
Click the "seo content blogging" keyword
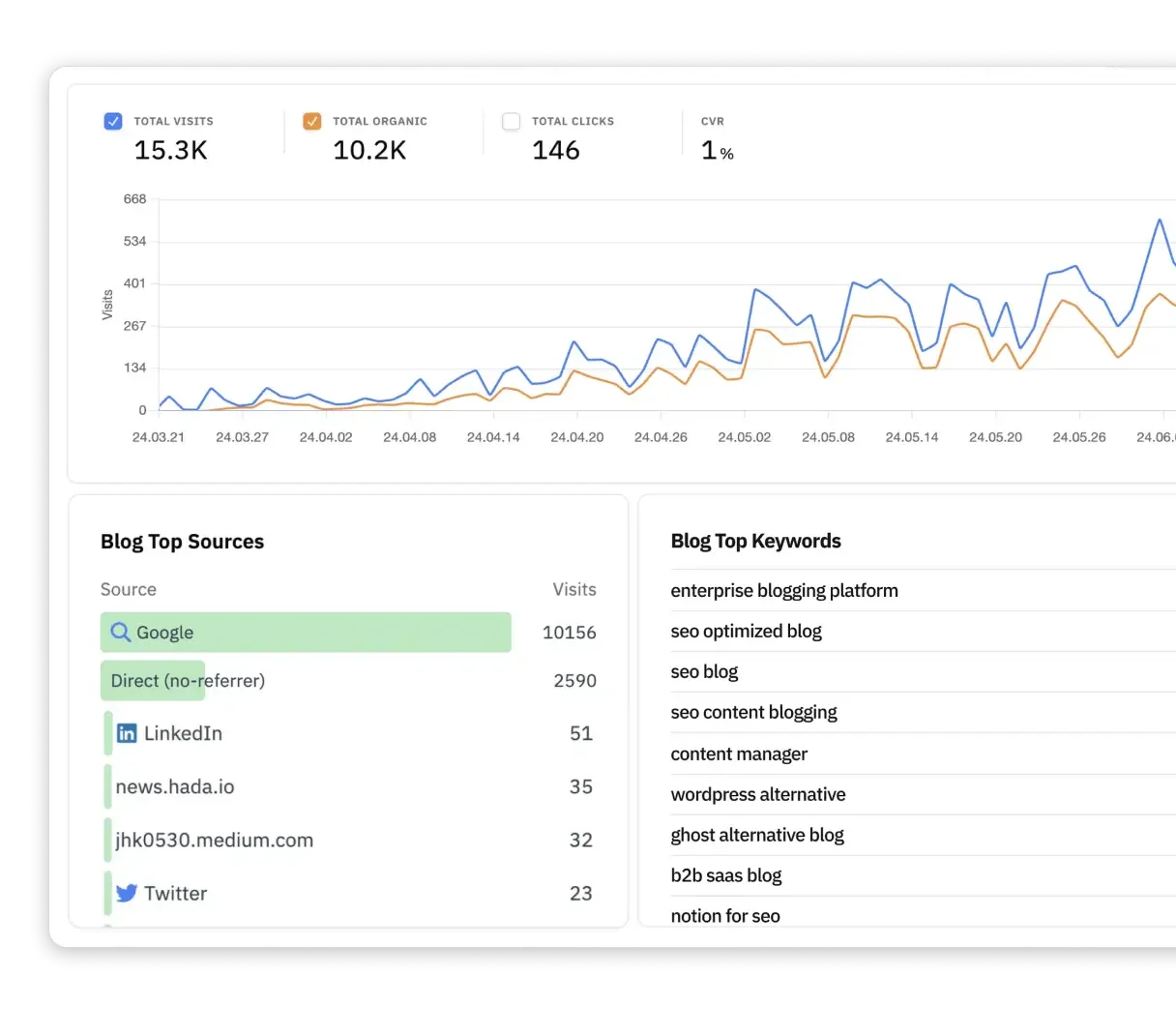pyautogui.click(x=754, y=712)
